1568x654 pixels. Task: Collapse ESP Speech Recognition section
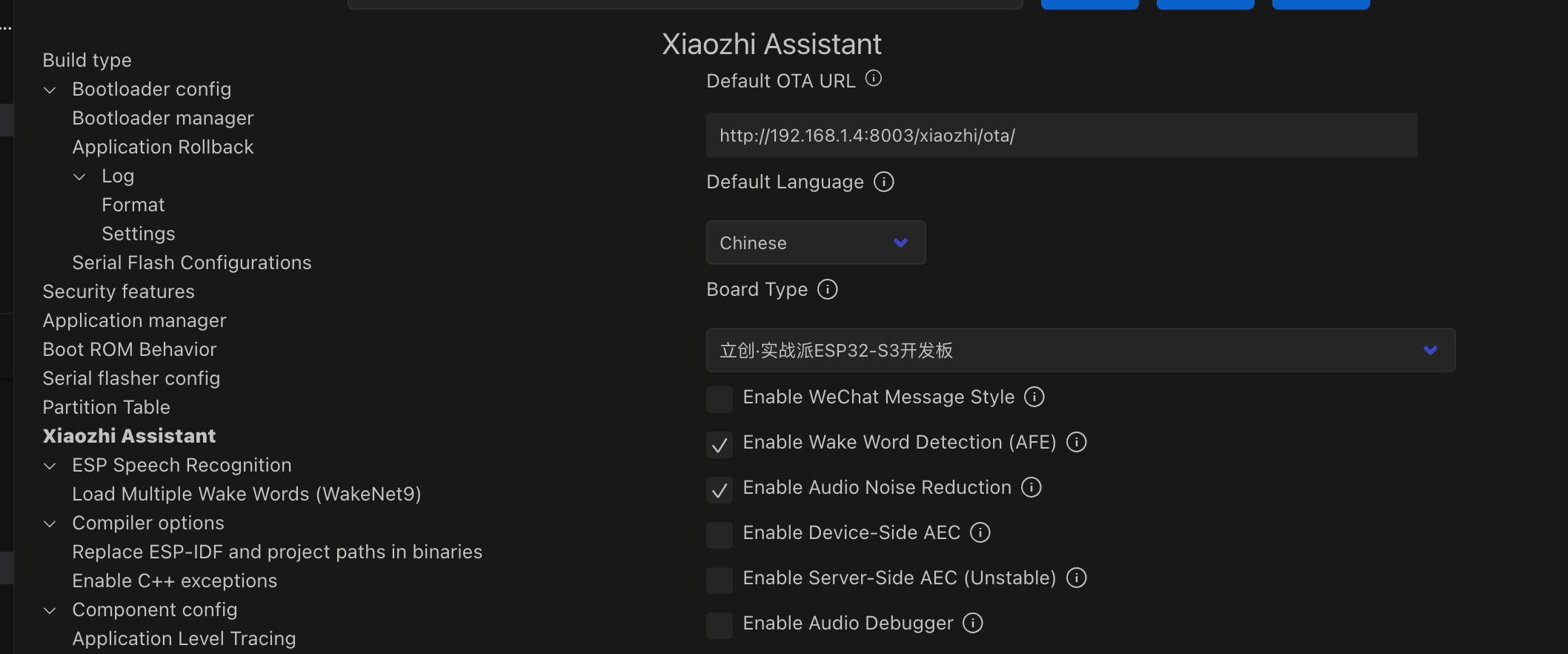click(x=50, y=466)
